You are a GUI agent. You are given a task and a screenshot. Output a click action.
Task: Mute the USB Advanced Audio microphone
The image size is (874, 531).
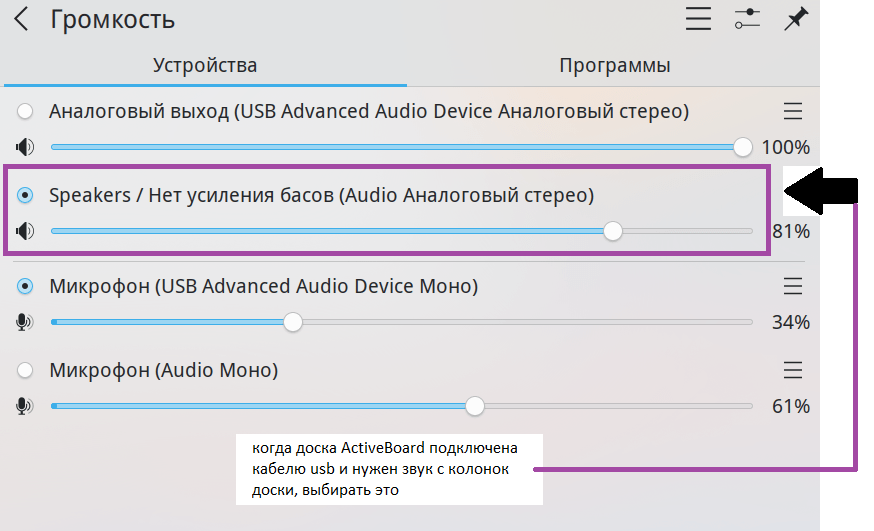click(25, 322)
